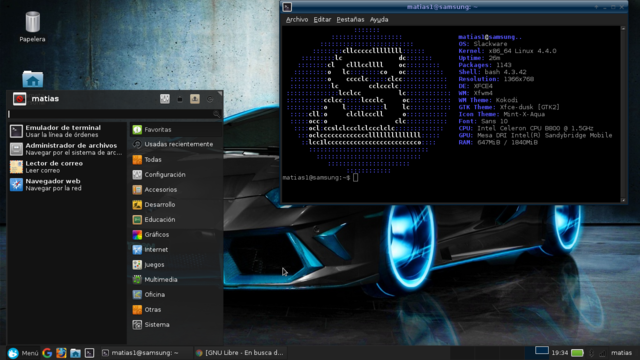Click the Menú button on the panel

coord(23,353)
